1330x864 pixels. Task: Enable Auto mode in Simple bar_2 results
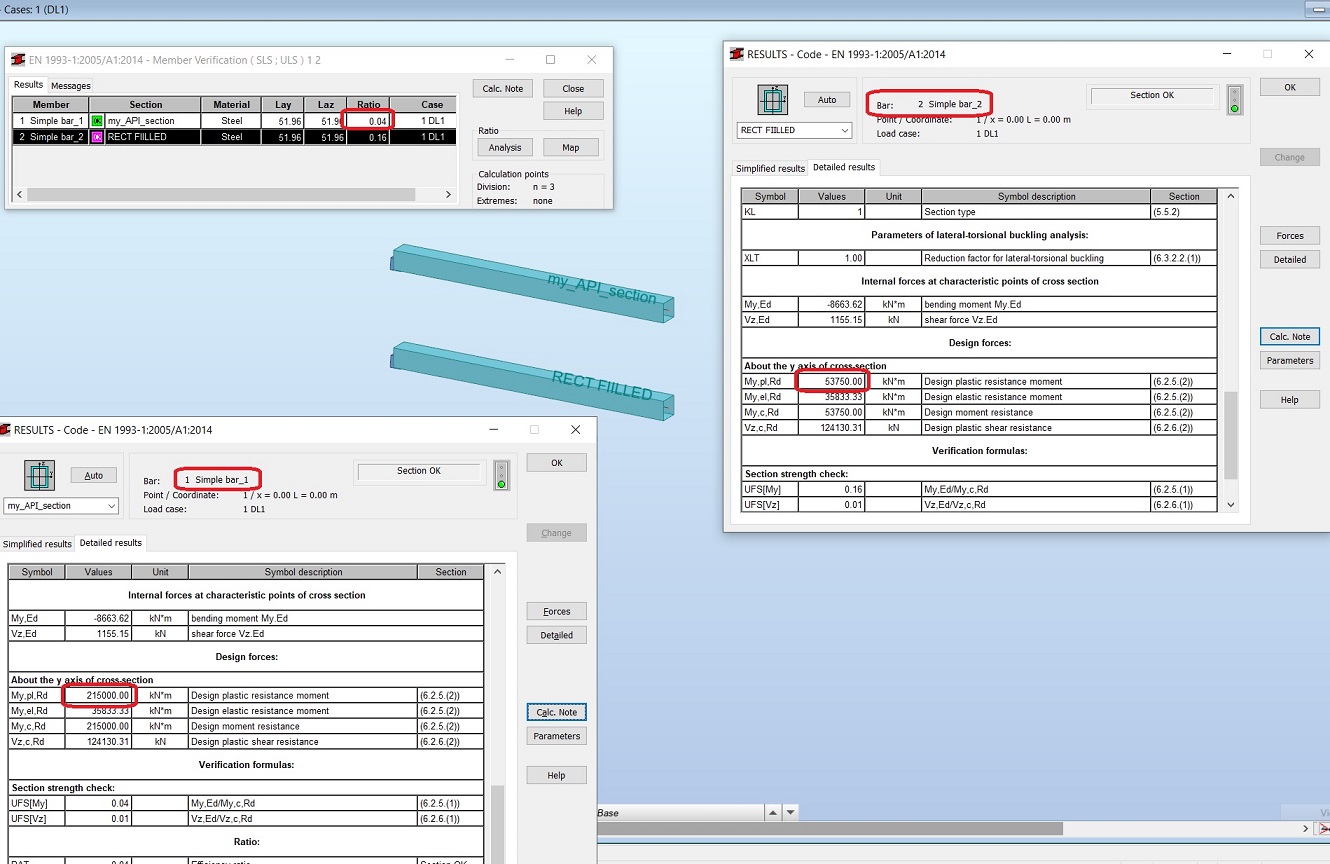click(x=828, y=100)
